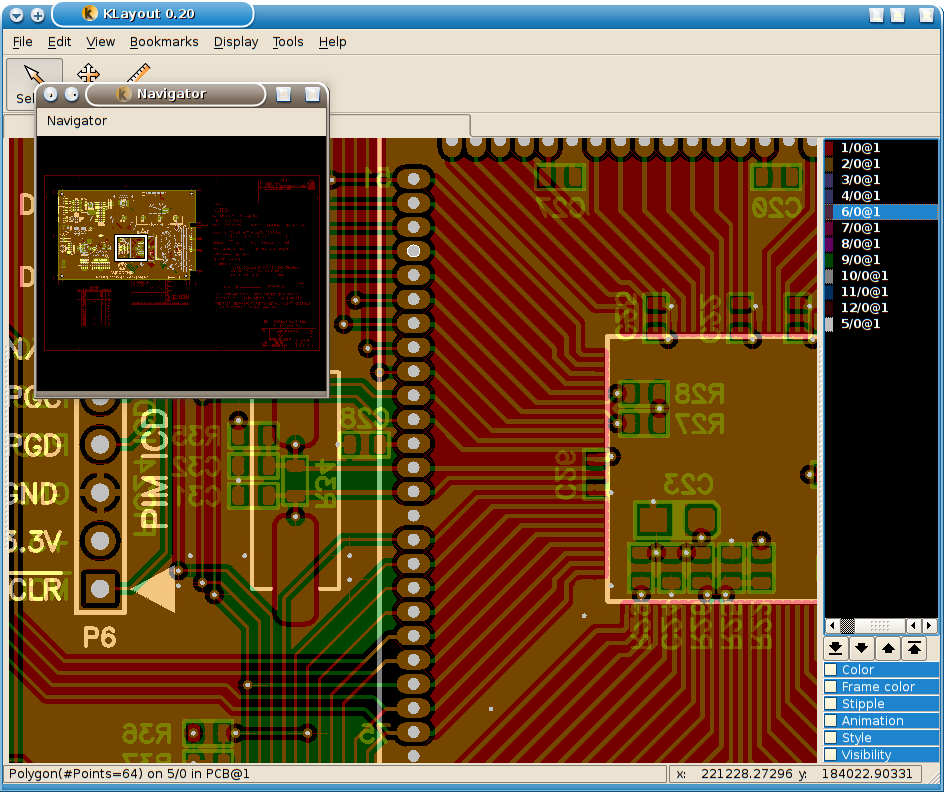Viewport: 944px width, 792px height.
Task: Expand the Animation options panel
Action: point(872,721)
